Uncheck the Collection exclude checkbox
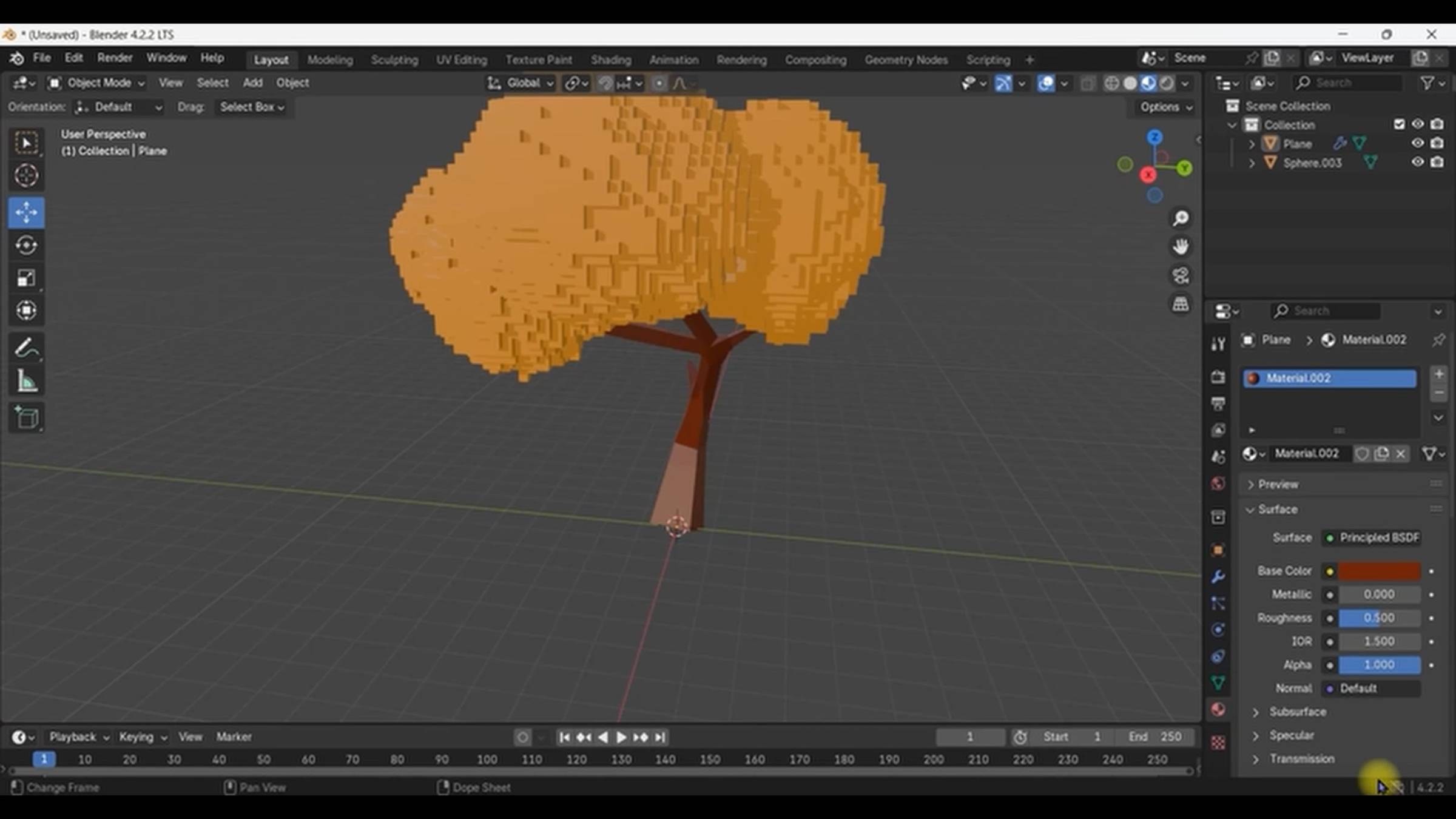This screenshot has height=819, width=1456. tap(1399, 124)
